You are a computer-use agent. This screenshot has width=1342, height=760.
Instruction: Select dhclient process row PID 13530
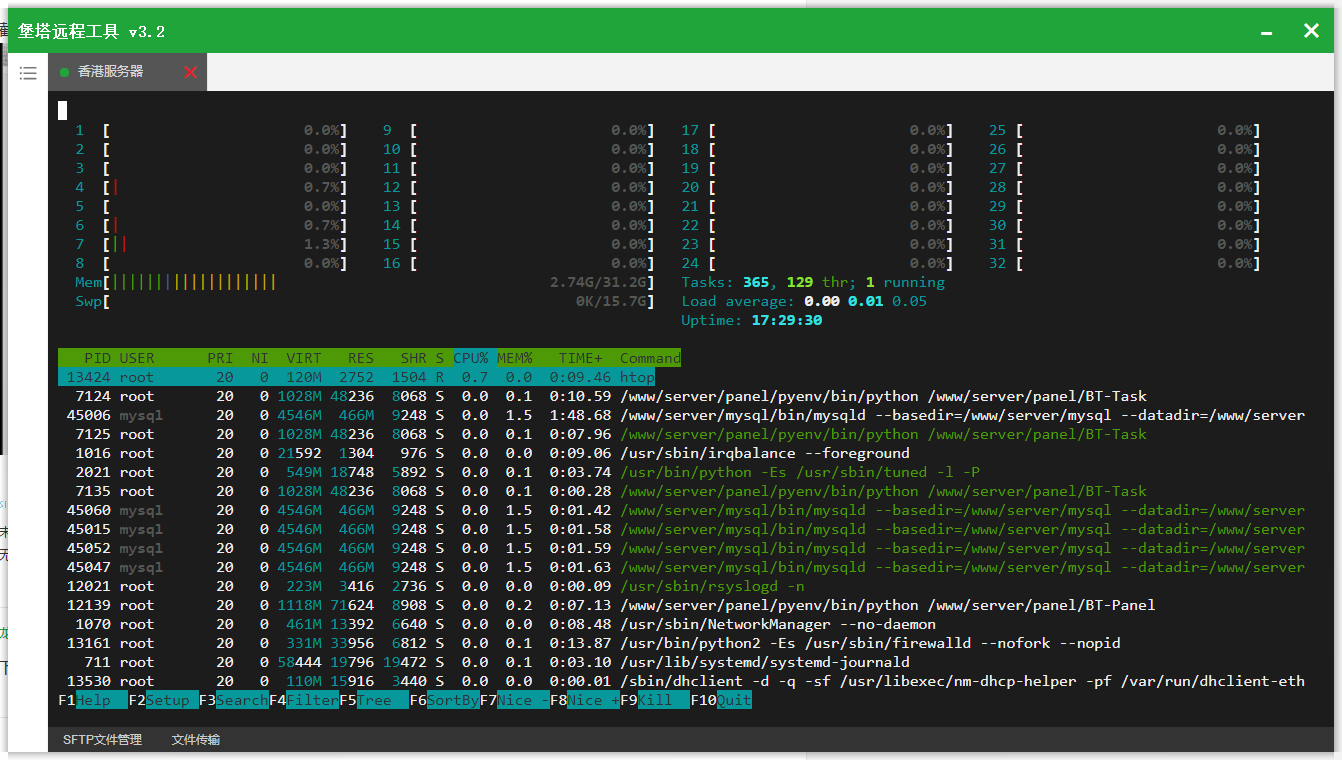(681, 681)
